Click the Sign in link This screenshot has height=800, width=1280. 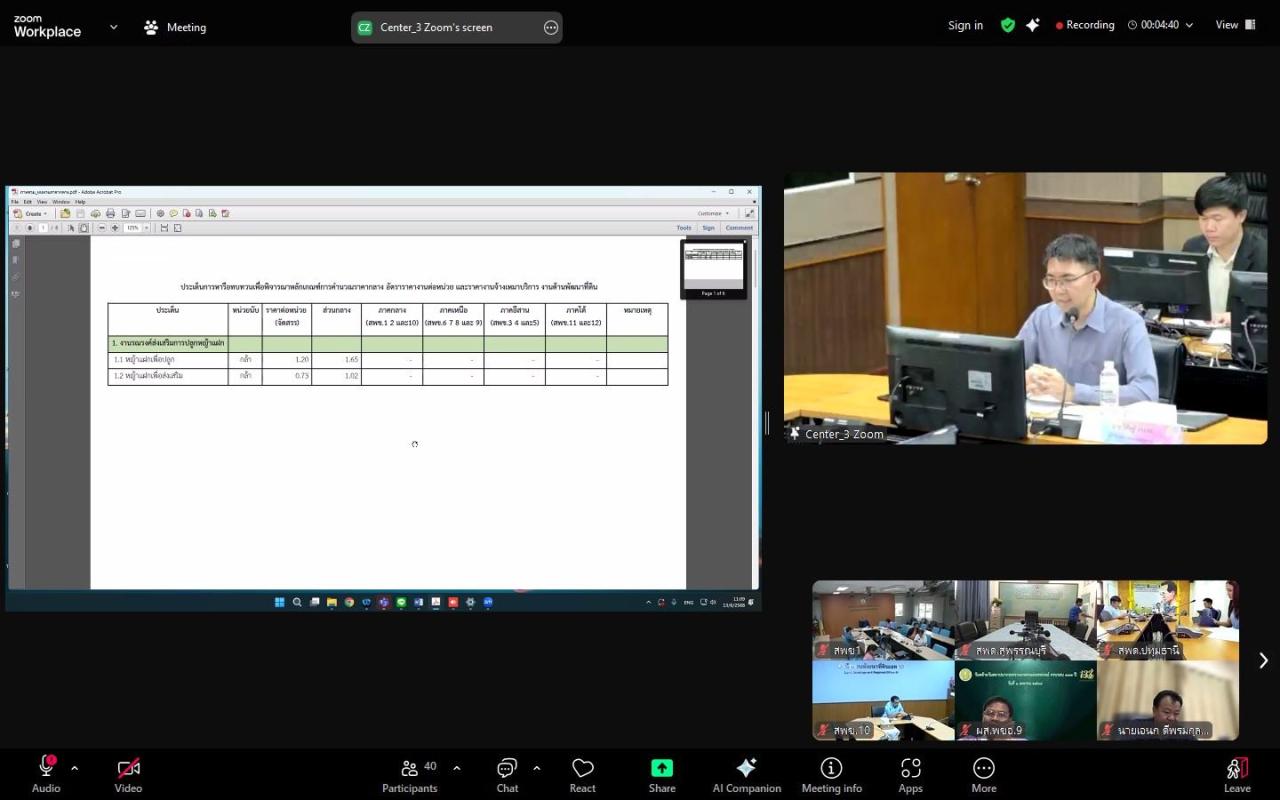(x=965, y=25)
